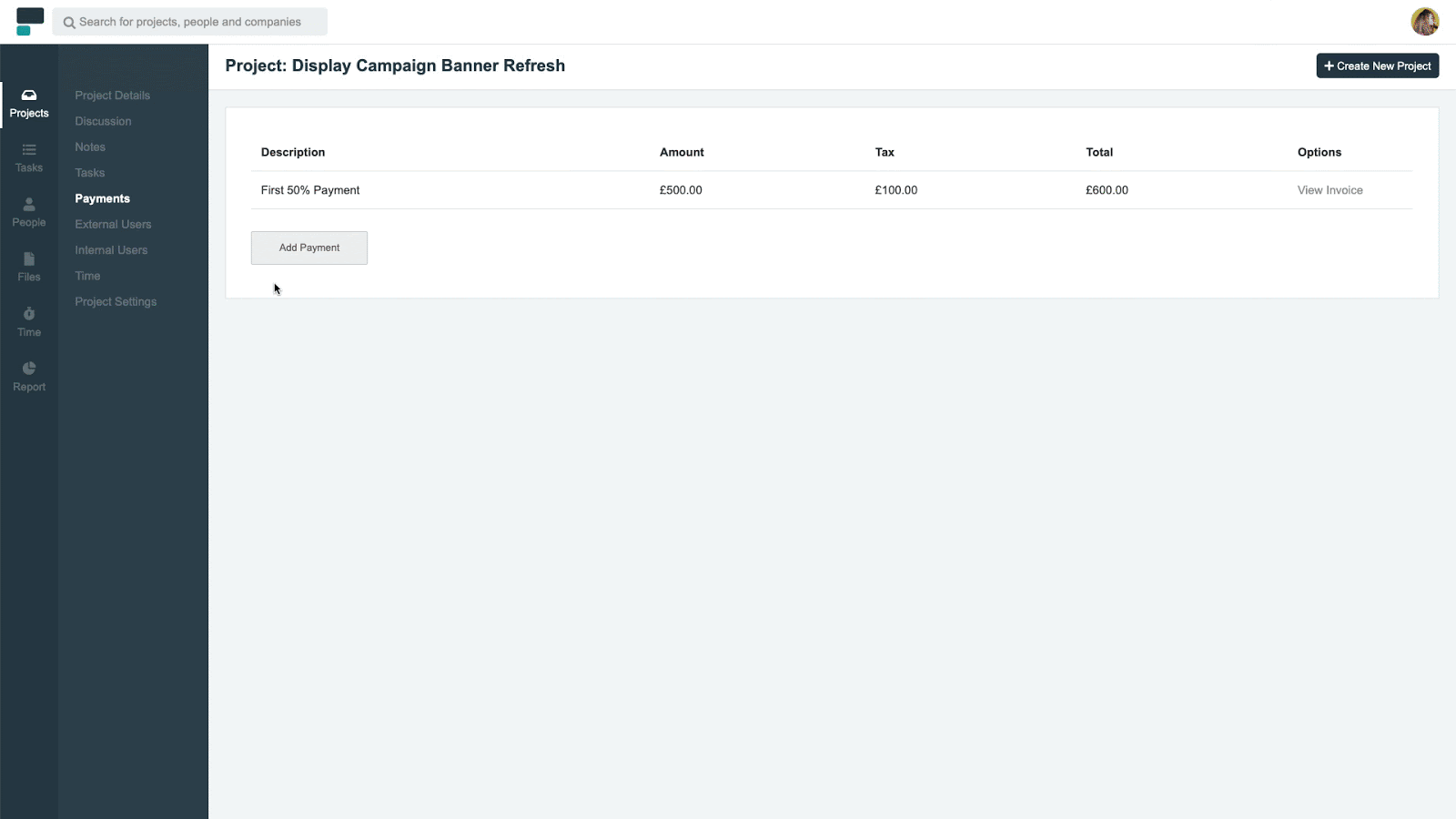Open the Files section
1456x819 pixels.
pyautogui.click(x=28, y=267)
